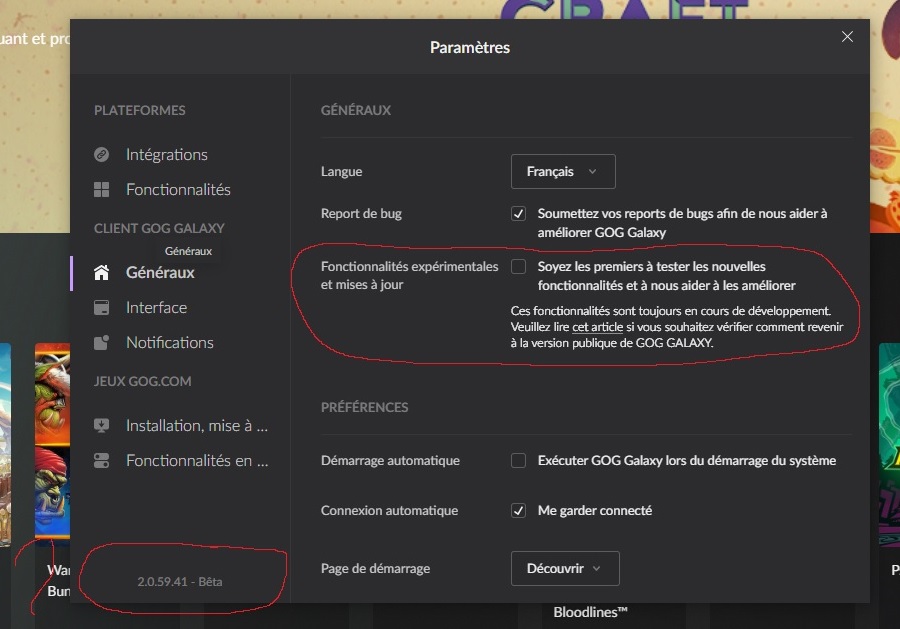Screen dimensions: 900x629
Task: Click the Généraux home icon
Action: (102, 273)
